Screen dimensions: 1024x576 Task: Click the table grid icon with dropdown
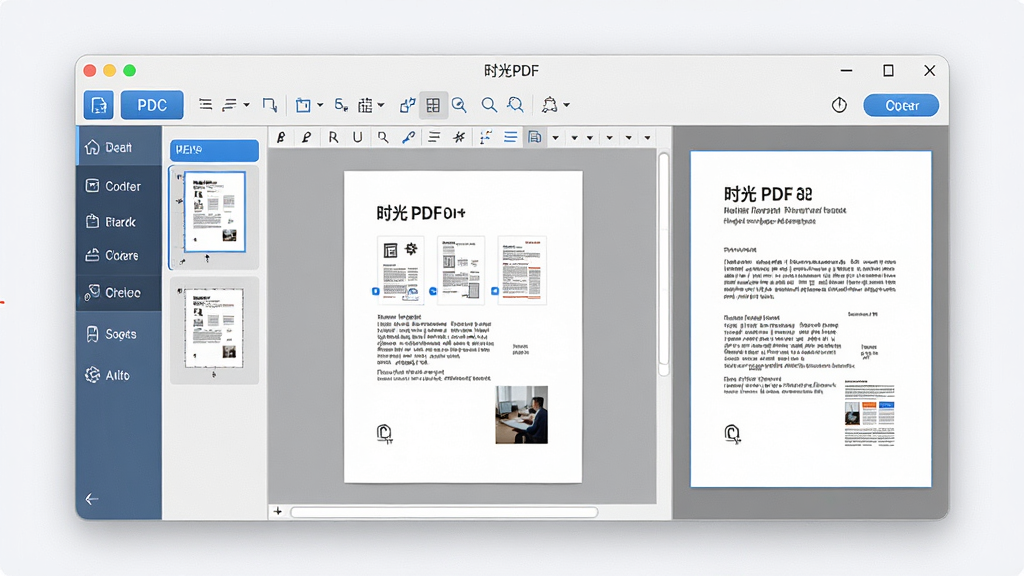point(366,105)
